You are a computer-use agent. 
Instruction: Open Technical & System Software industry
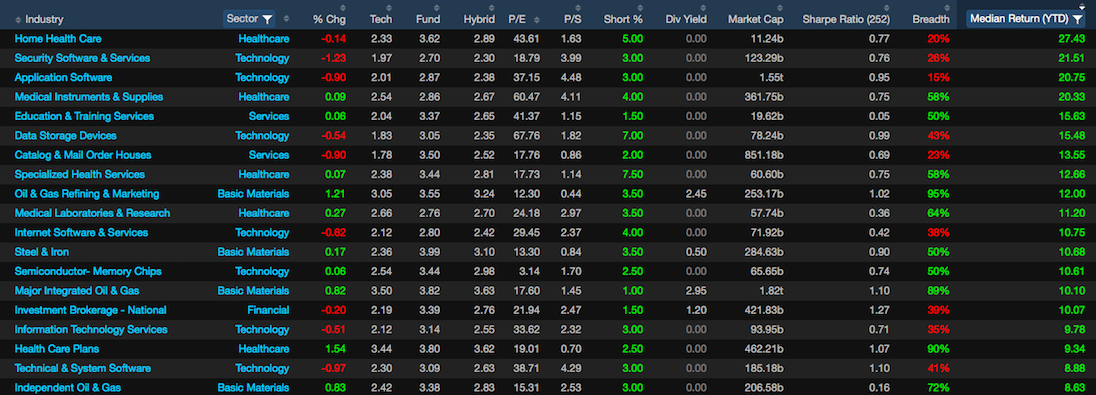click(83, 368)
